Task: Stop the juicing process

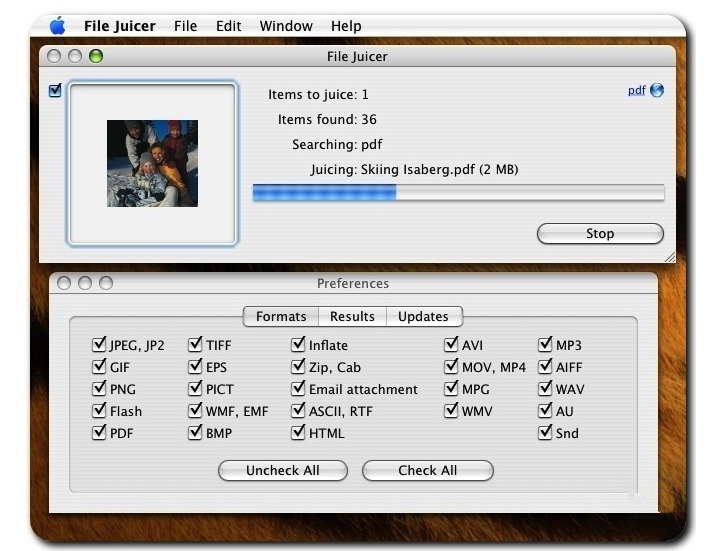Action: click(600, 234)
